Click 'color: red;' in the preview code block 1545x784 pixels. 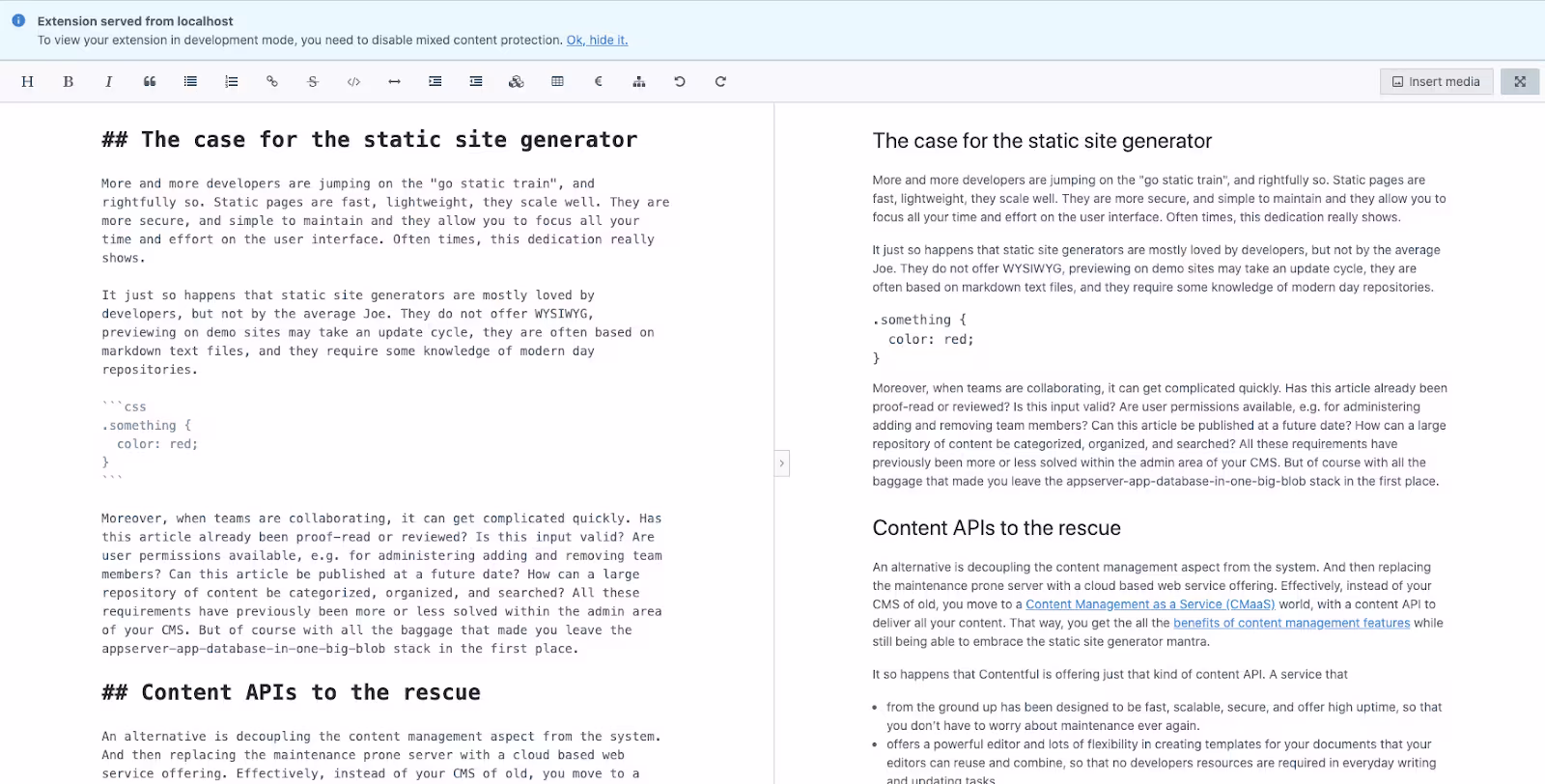(x=931, y=339)
